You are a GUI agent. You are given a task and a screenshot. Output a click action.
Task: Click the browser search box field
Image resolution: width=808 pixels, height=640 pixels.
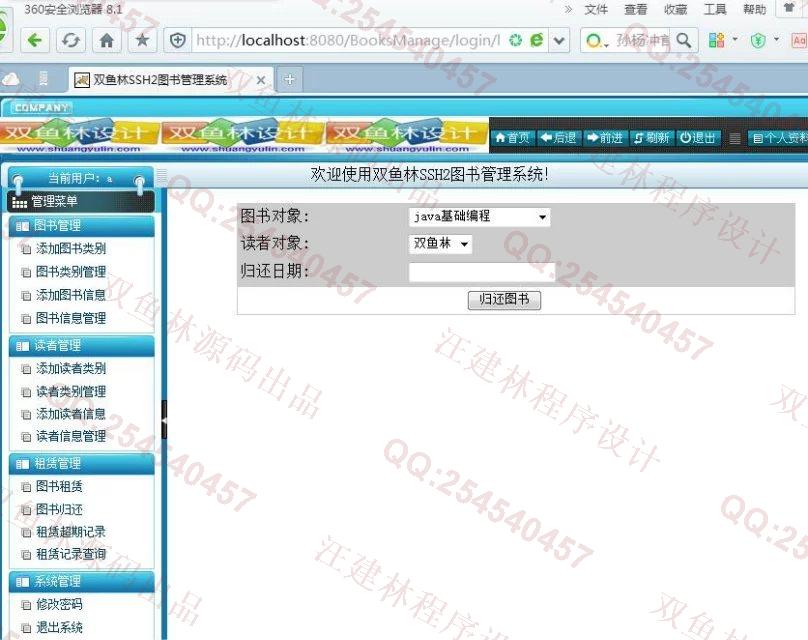[x=643, y=40]
